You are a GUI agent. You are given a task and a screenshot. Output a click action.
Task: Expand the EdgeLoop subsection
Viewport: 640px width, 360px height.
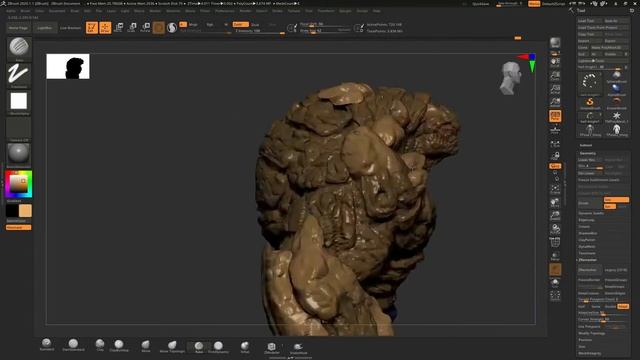(x=587, y=220)
